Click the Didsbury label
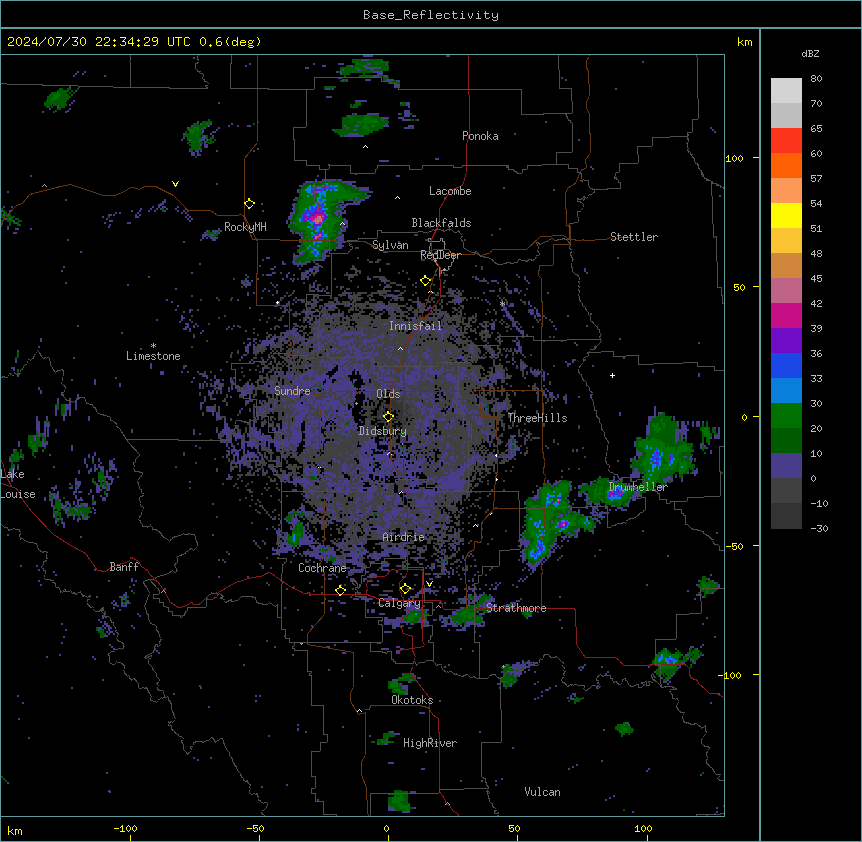Viewport: 862px width, 842px height. (383, 431)
